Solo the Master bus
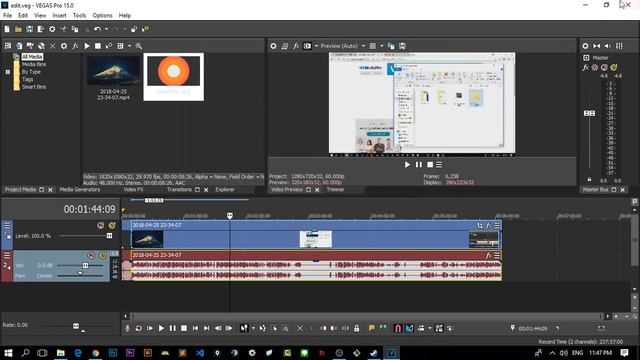This screenshot has width=640, height=360. coord(614,67)
